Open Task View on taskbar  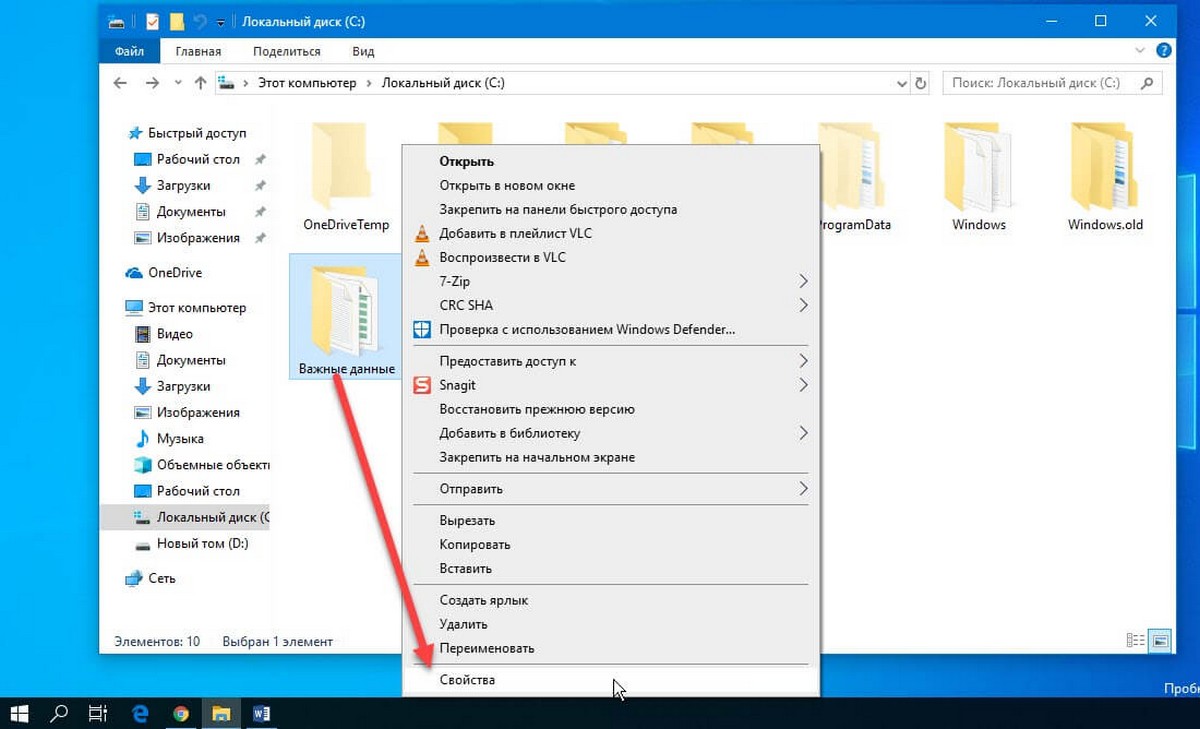click(98, 714)
